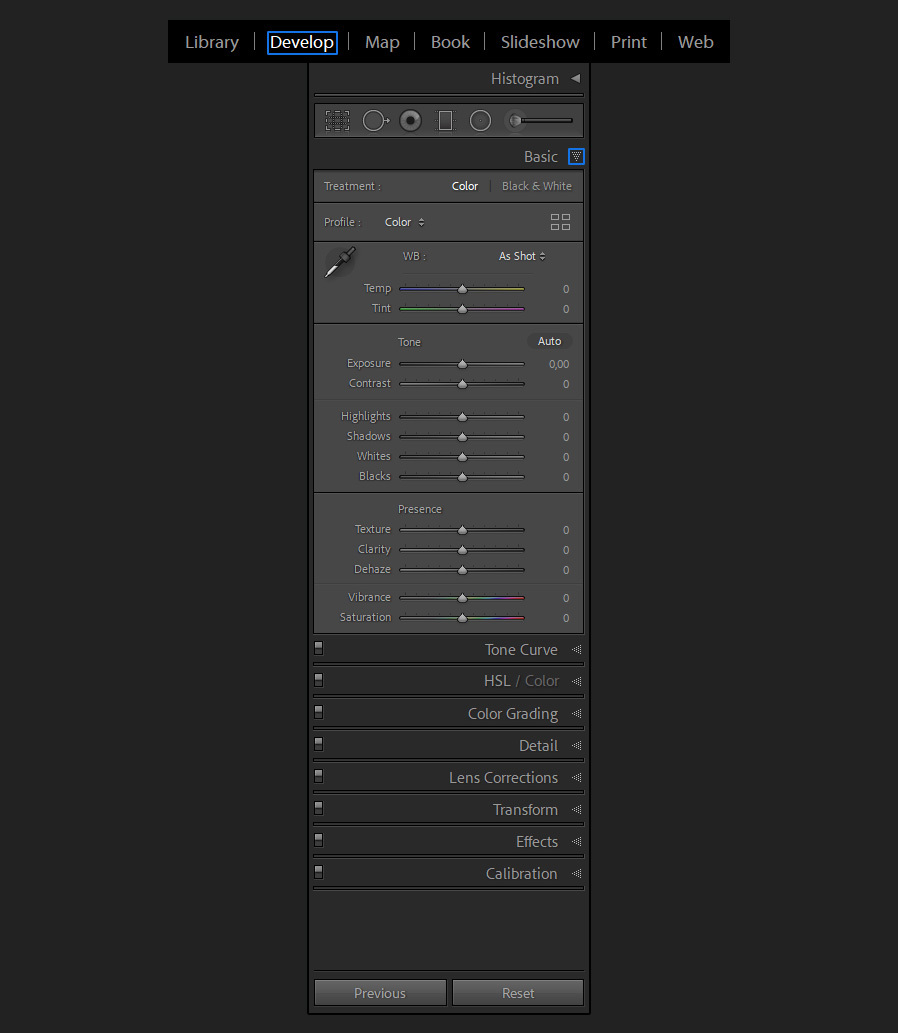This screenshot has width=898, height=1033.
Task: Switch to the Print module
Action: pos(629,42)
